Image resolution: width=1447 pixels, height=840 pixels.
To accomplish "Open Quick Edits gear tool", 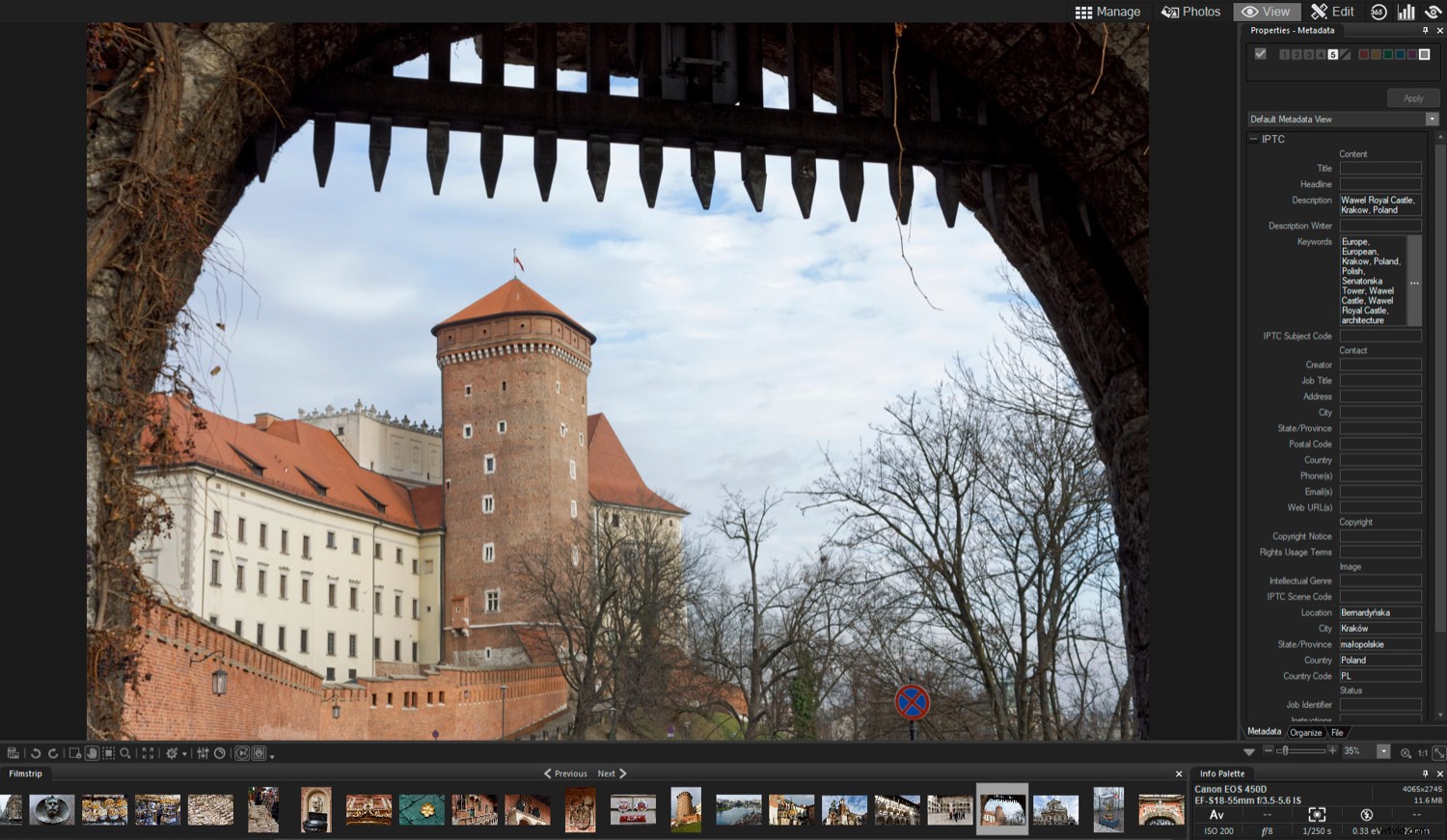I will tap(172, 754).
